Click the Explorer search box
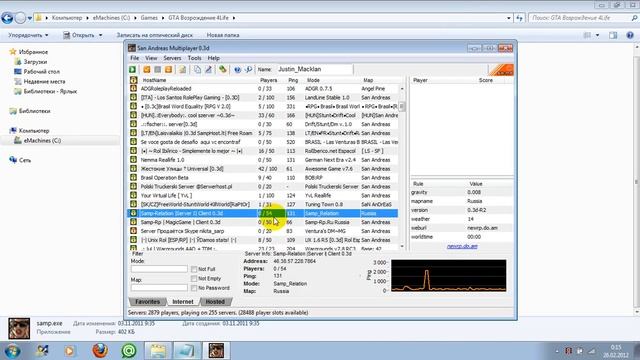Screen dimensions: 640x360 [x=583, y=18]
